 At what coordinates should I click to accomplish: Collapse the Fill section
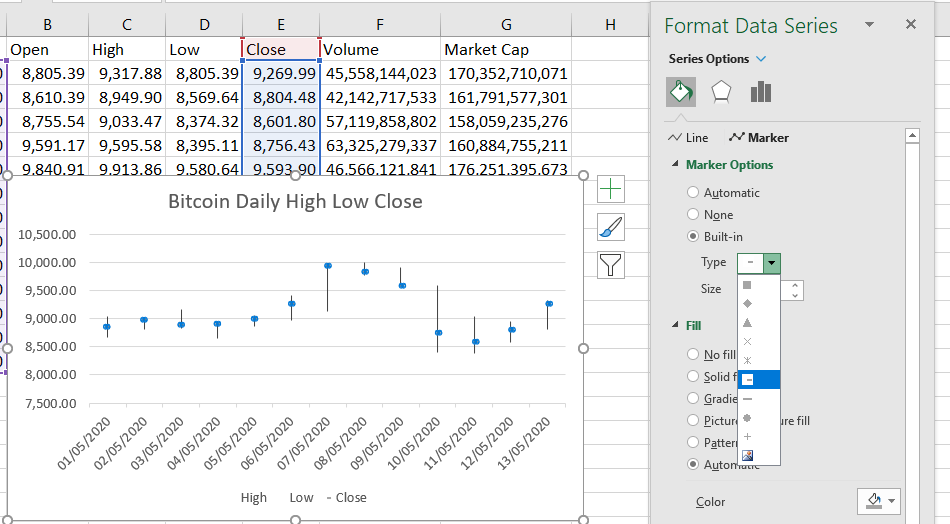675,325
